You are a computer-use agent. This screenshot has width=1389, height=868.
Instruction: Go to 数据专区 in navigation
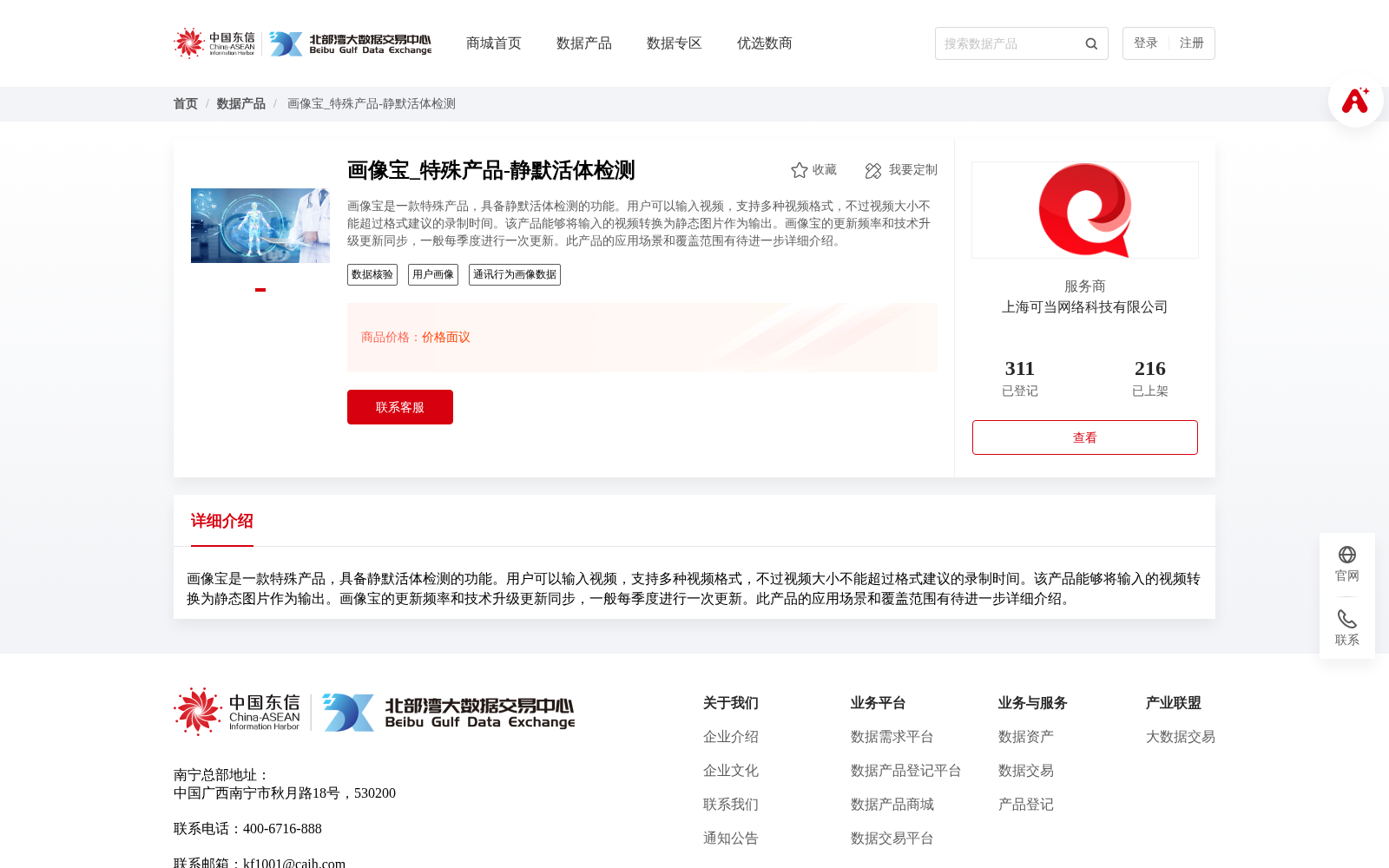pos(675,43)
